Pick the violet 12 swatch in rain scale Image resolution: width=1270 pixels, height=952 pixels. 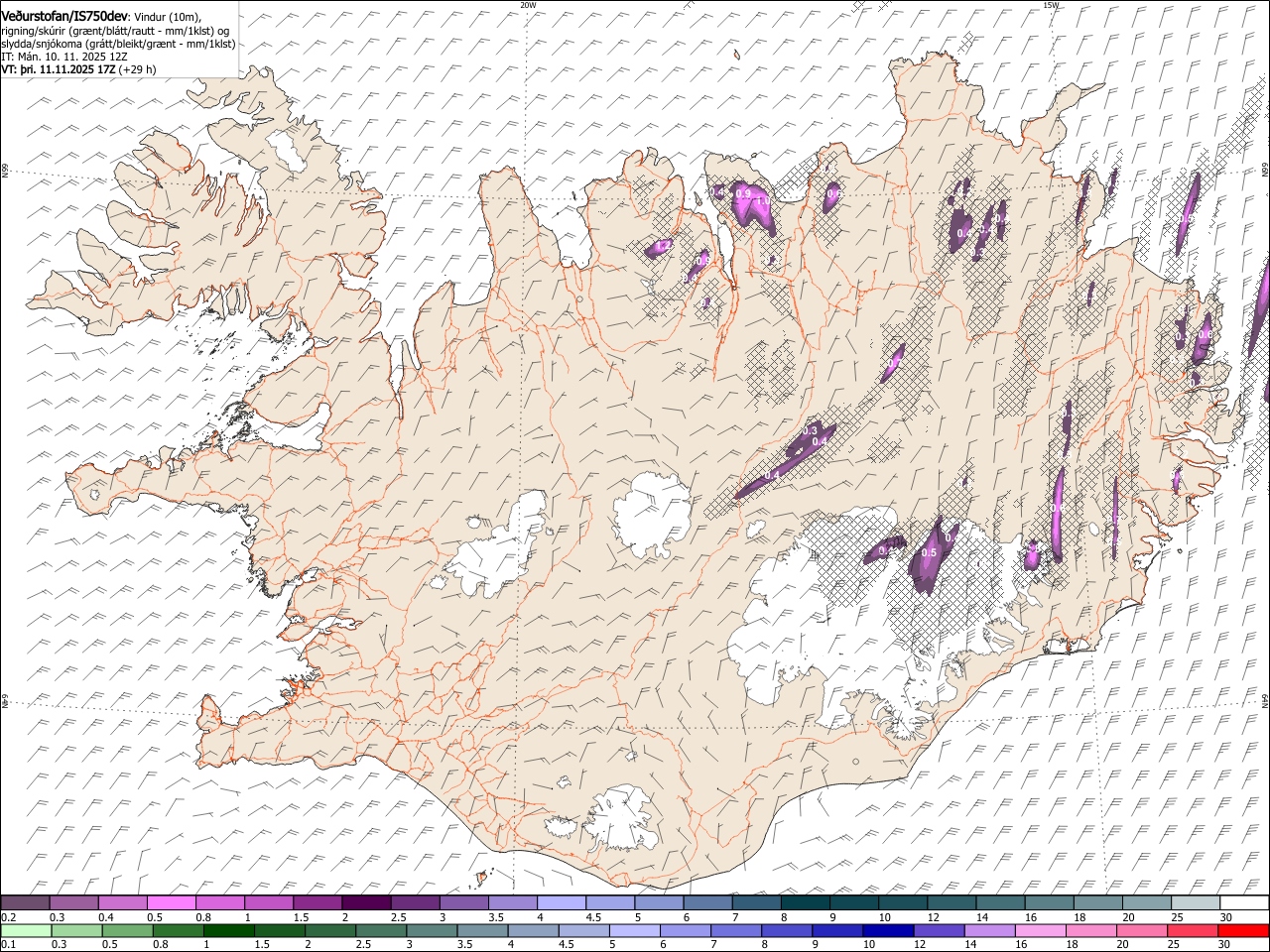pos(939,930)
